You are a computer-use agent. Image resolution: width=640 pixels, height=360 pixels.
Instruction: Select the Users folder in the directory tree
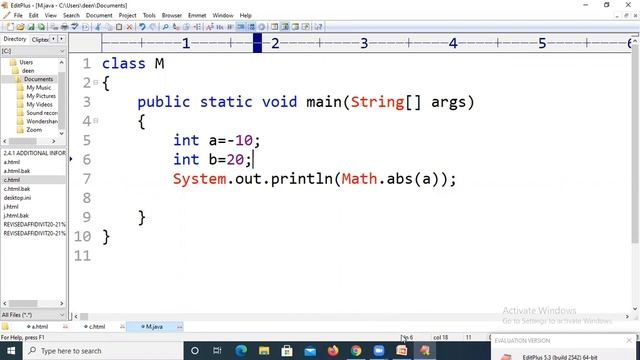click(26, 62)
